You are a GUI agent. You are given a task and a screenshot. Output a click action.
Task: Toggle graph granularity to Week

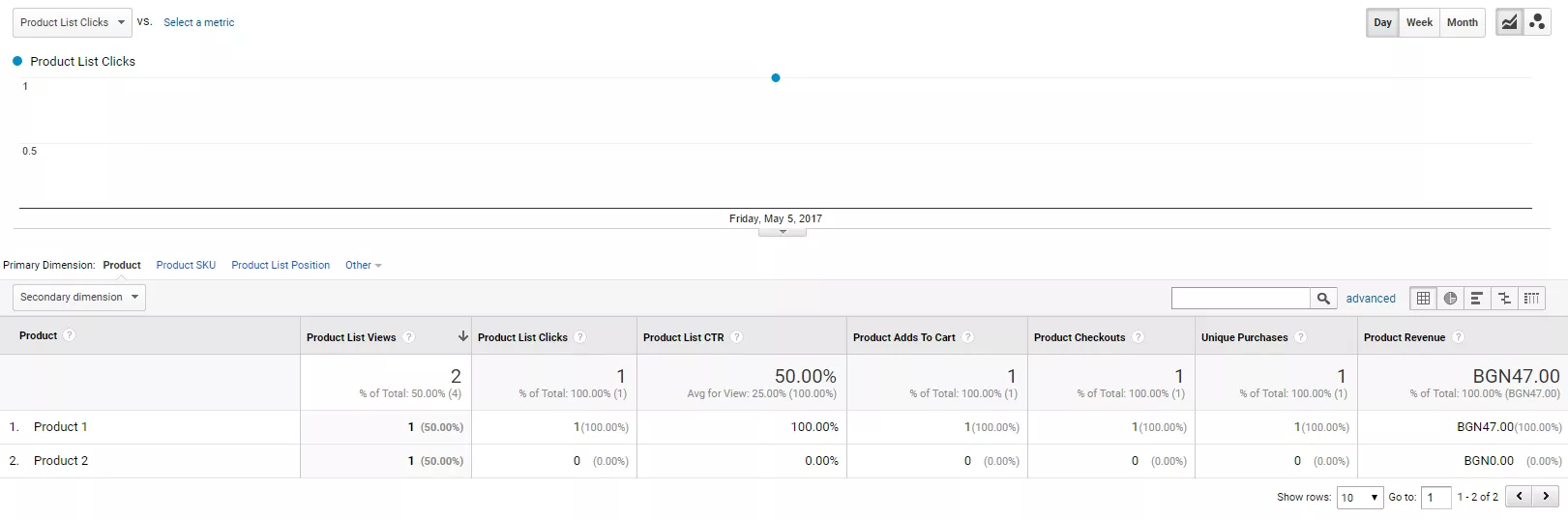pos(1419,22)
